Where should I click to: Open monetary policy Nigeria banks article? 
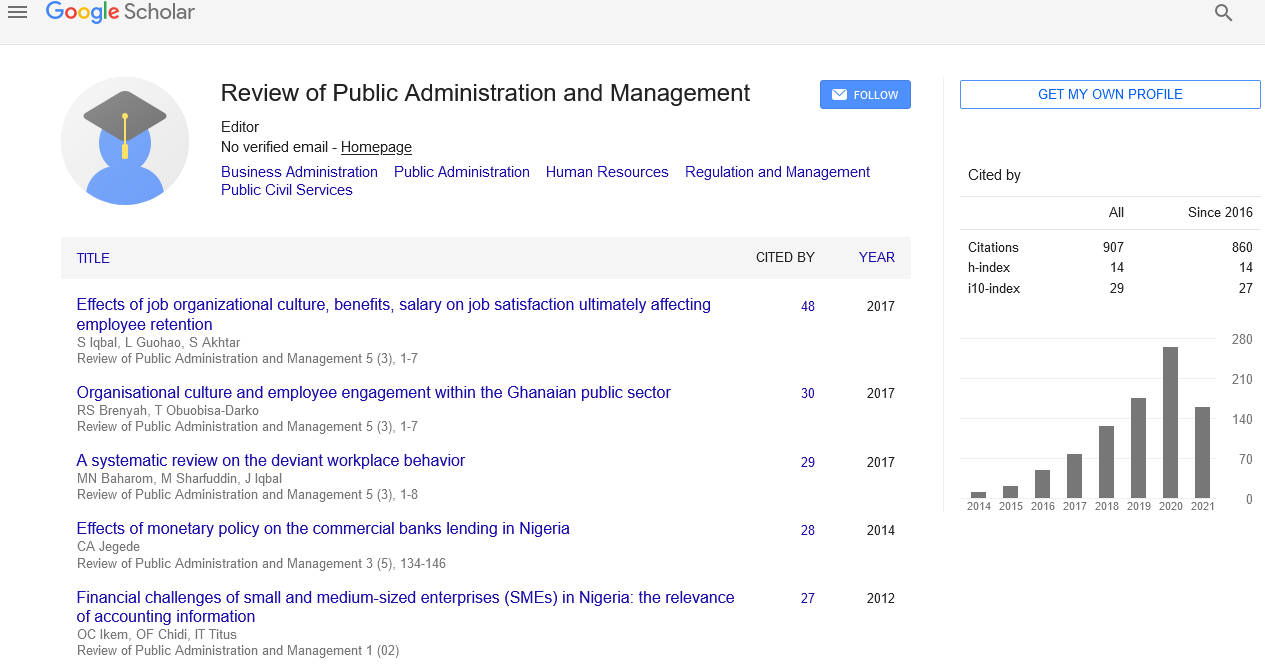pos(323,529)
